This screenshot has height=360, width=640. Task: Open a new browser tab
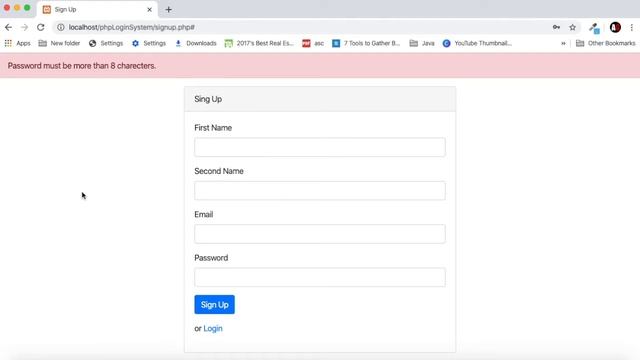tap(169, 9)
